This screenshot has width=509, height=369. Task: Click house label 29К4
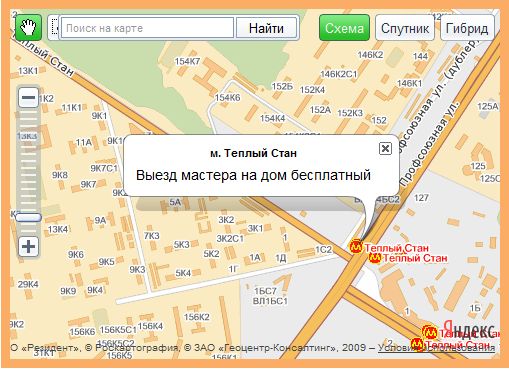(28, 285)
